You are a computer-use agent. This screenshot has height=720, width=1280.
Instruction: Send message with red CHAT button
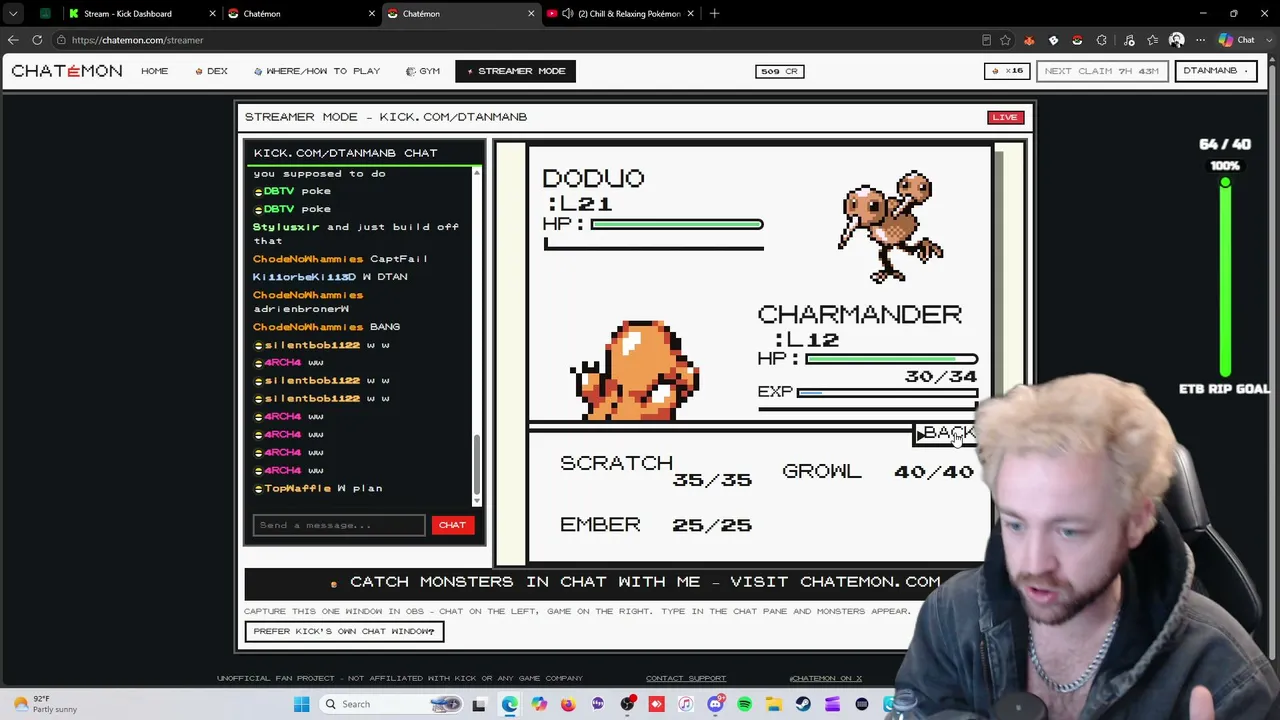[x=452, y=525]
